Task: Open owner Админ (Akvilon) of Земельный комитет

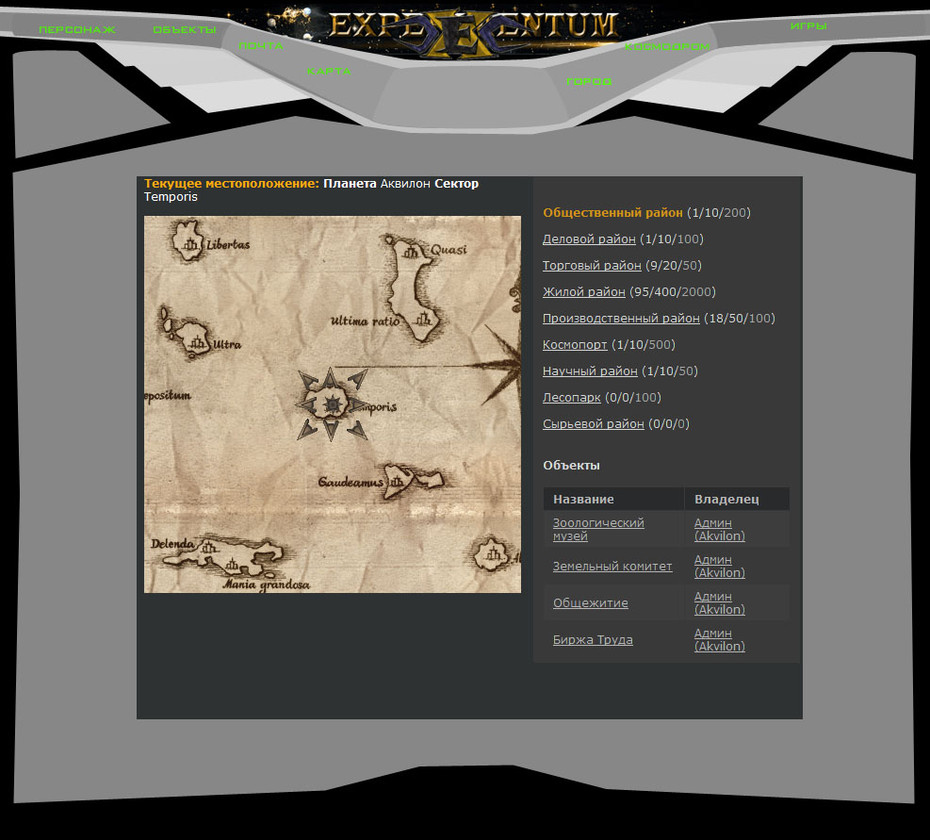Action: coord(719,566)
